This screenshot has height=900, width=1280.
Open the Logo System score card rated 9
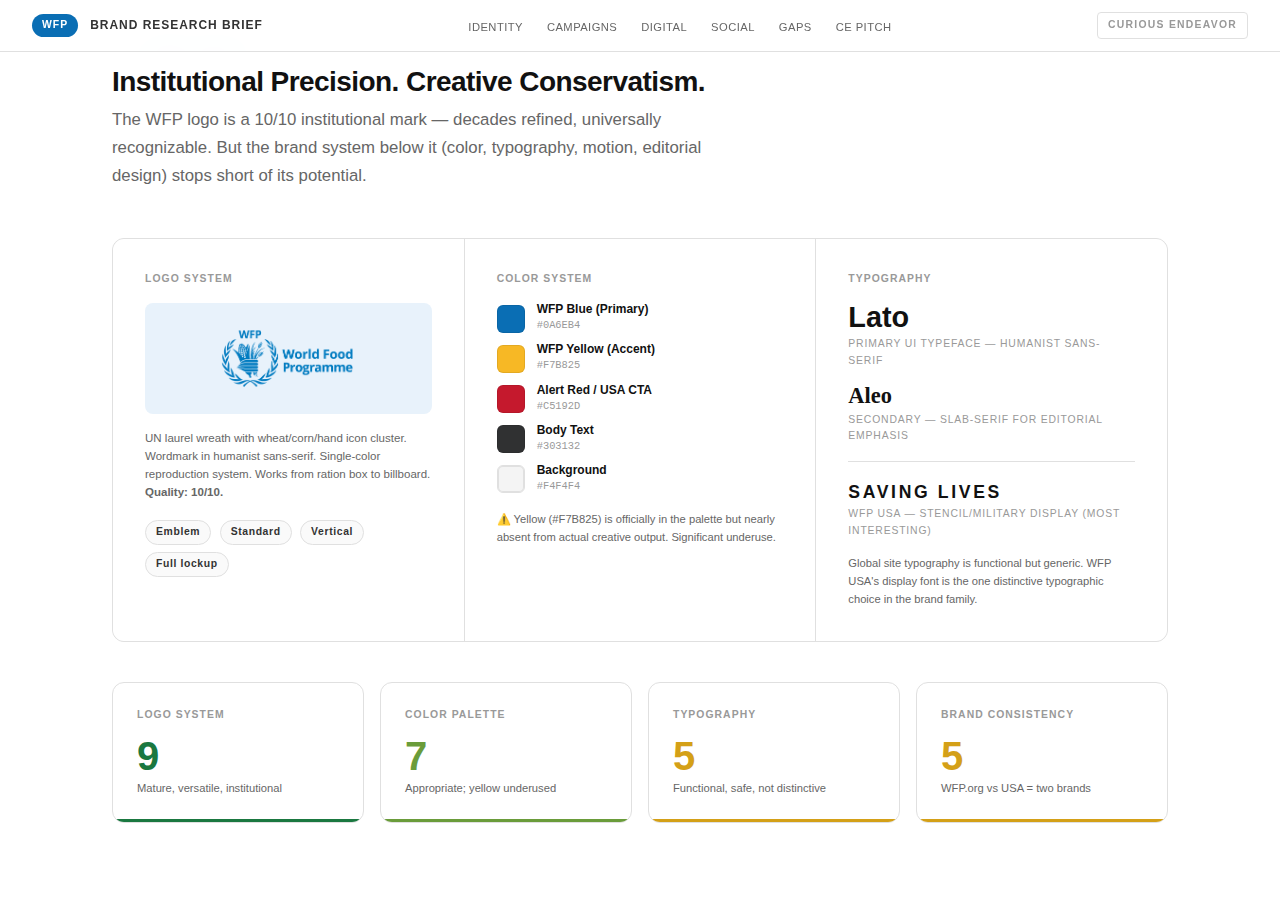coord(238,752)
